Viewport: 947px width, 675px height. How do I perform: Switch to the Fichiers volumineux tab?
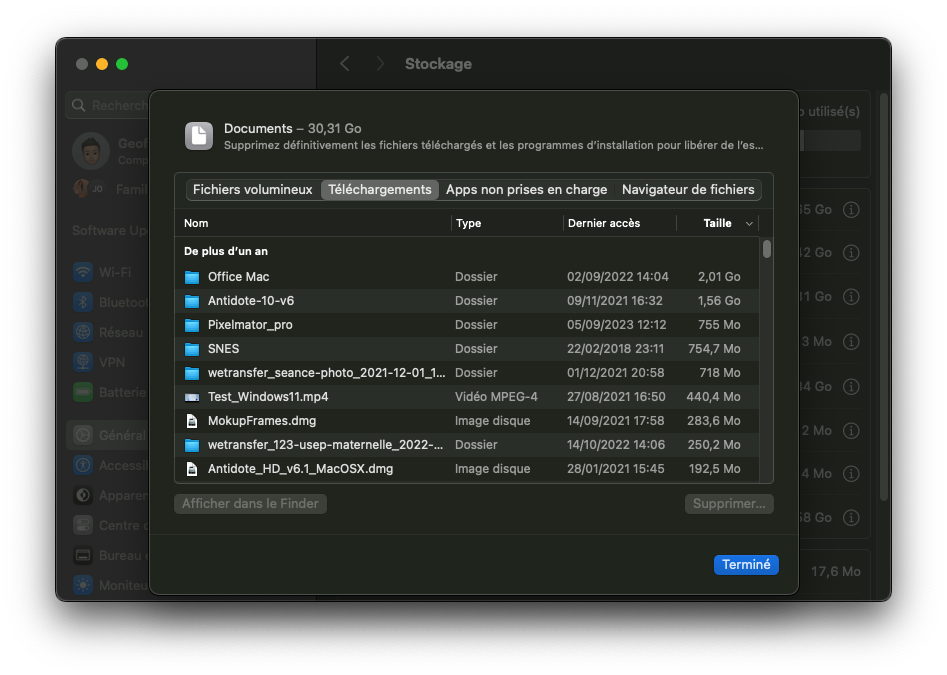click(x=252, y=190)
